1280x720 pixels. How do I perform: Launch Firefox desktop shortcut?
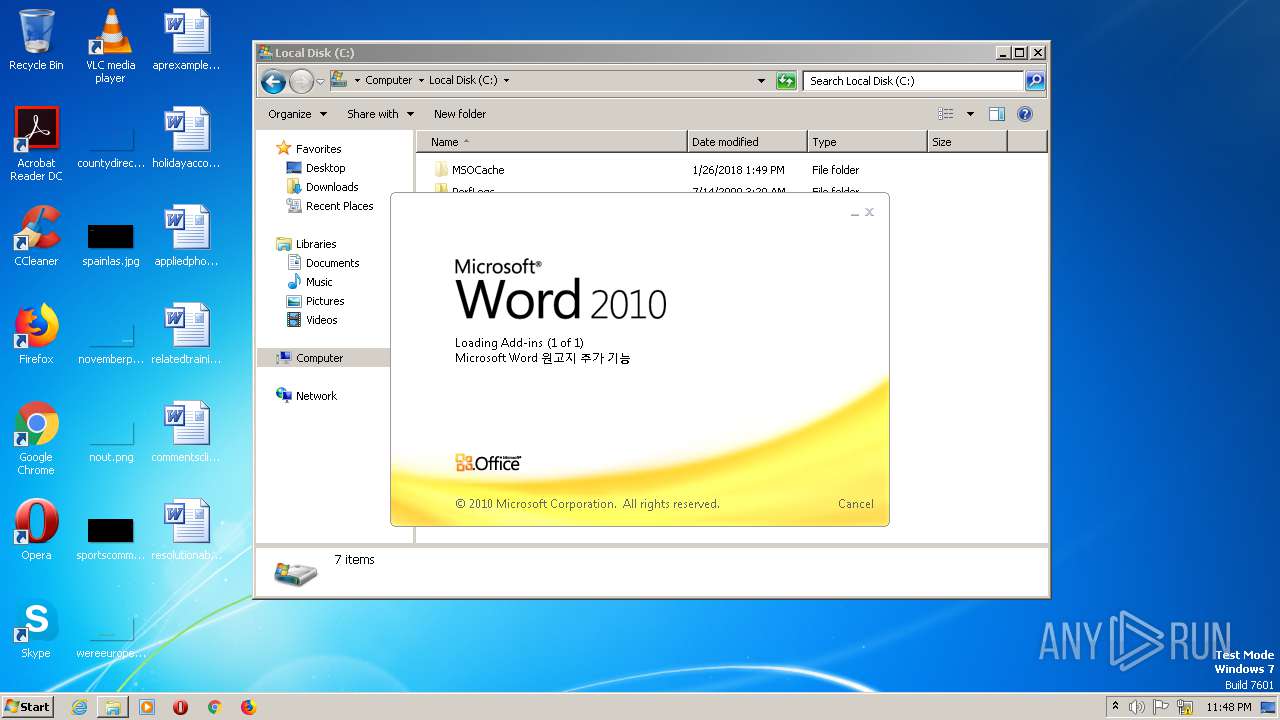36,334
